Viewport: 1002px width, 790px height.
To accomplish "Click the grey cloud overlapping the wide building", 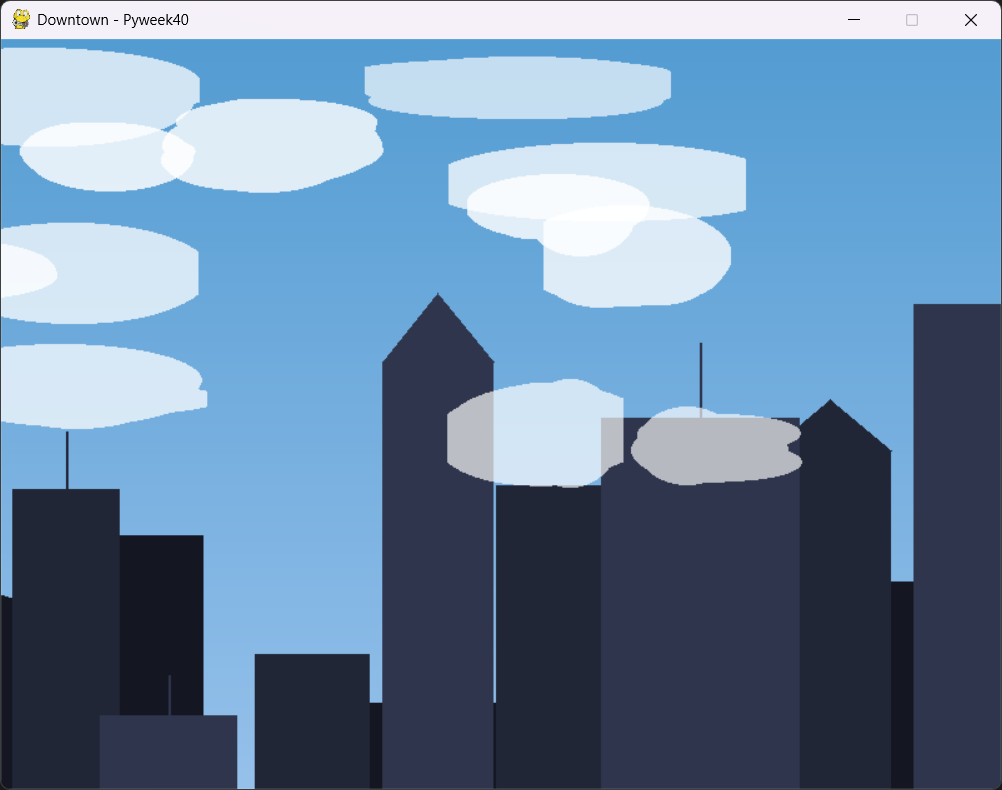I will (x=716, y=448).
